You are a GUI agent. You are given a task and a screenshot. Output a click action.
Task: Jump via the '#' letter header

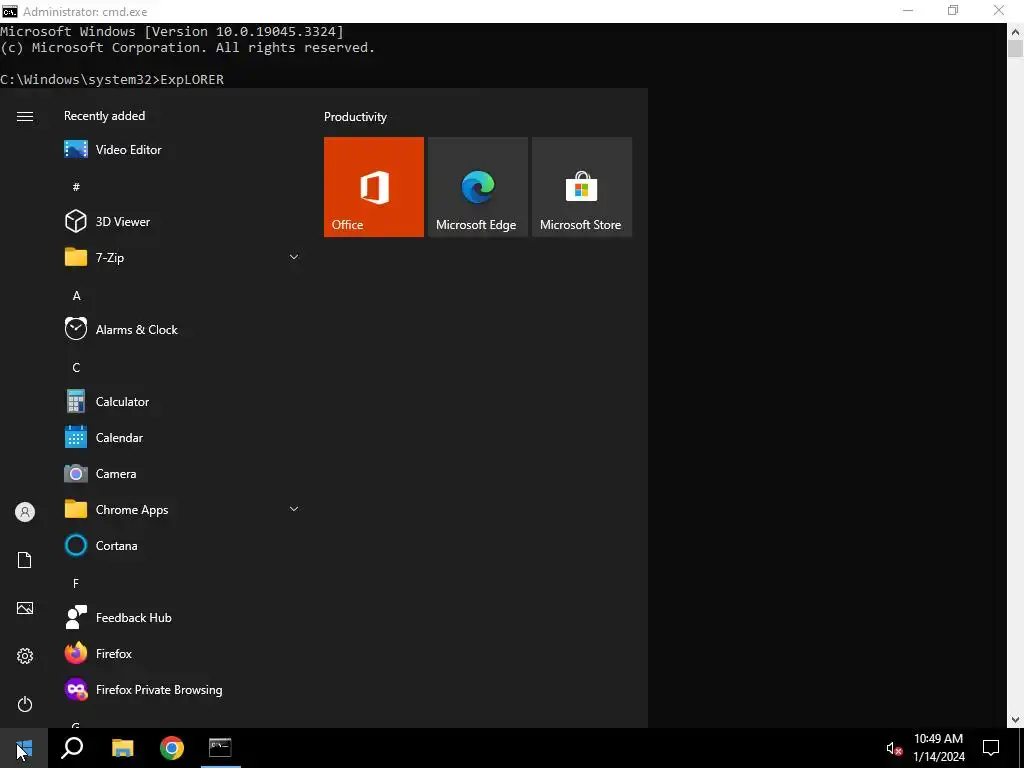(x=76, y=187)
